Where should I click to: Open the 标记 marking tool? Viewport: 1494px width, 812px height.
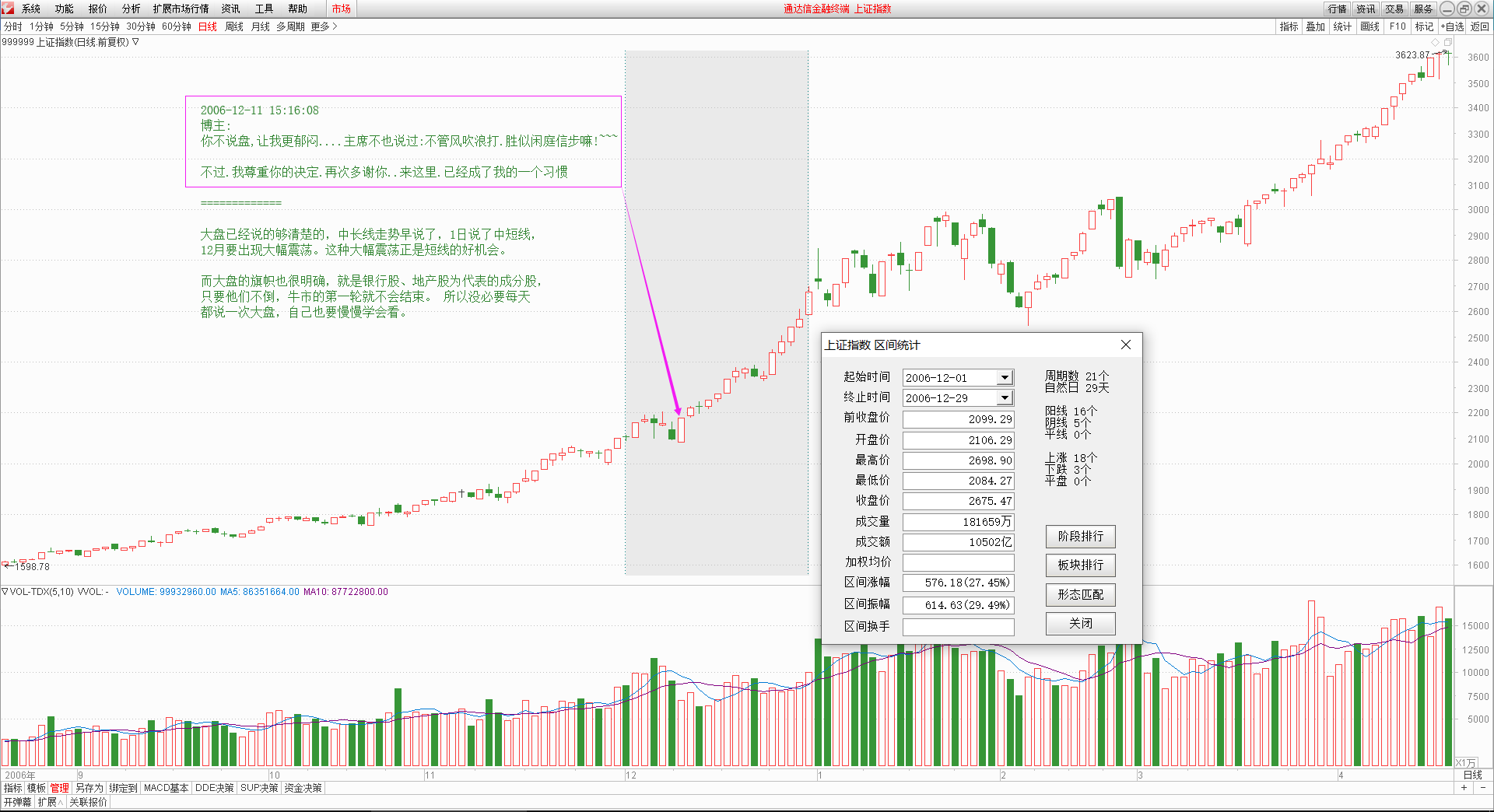(x=1424, y=26)
